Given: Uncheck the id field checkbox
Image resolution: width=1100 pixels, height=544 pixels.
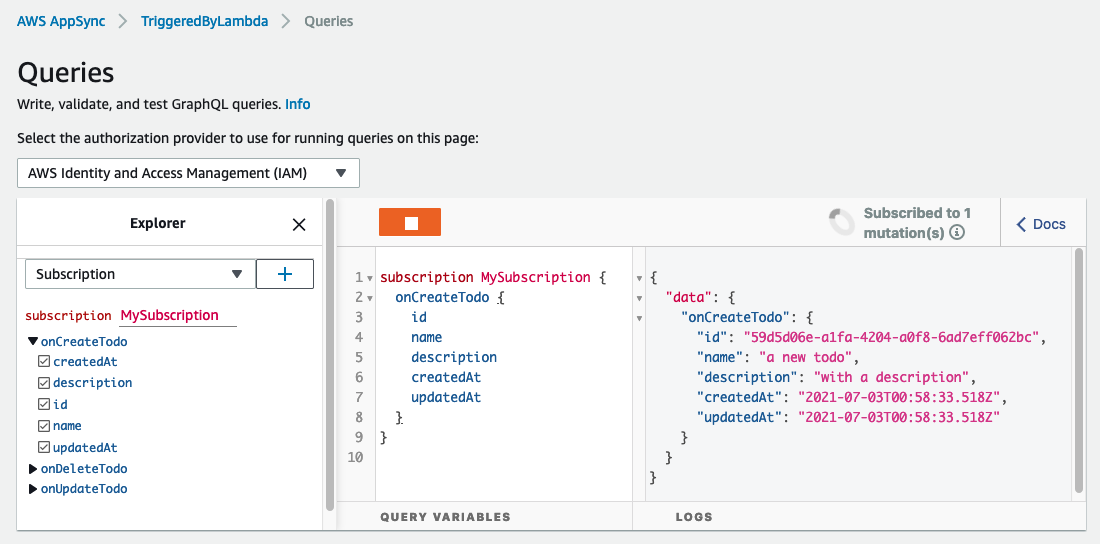Looking at the screenshot, I should (43, 404).
